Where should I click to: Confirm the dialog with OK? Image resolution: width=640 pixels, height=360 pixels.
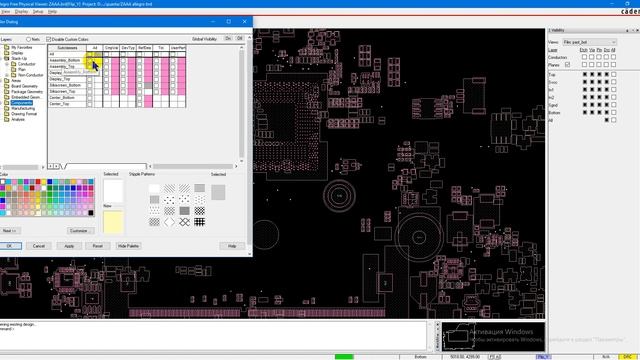pyautogui.click(x=9, y=246)
